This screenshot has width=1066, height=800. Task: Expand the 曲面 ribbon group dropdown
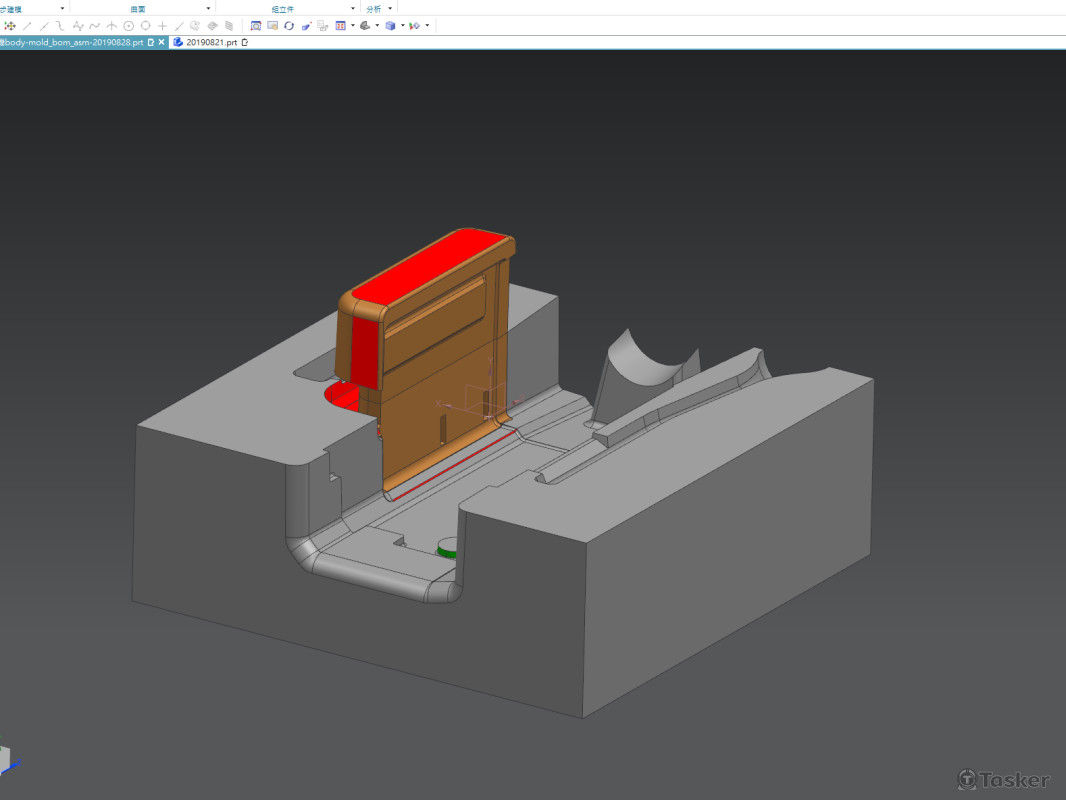tap(208, 8)
